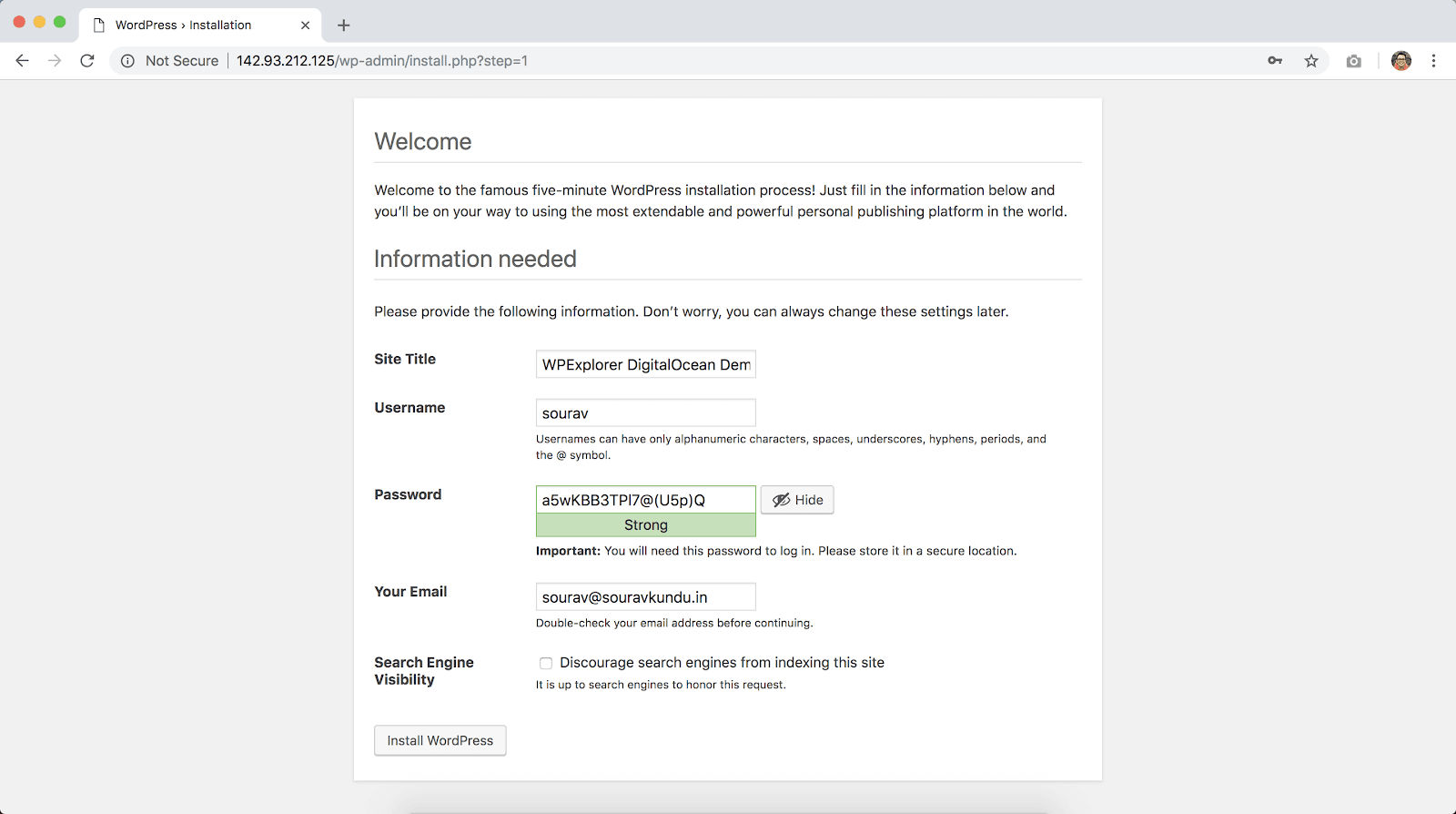
Task: Click 'It is up to search engines' note
Action: 661,685
